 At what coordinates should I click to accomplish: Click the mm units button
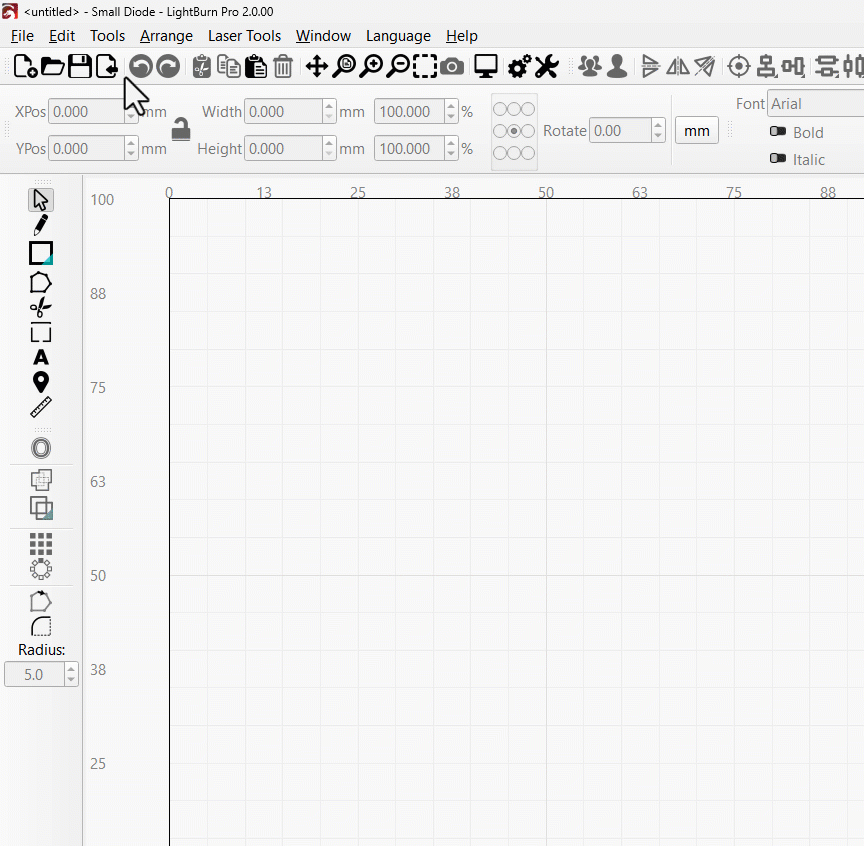click(697, 131)
